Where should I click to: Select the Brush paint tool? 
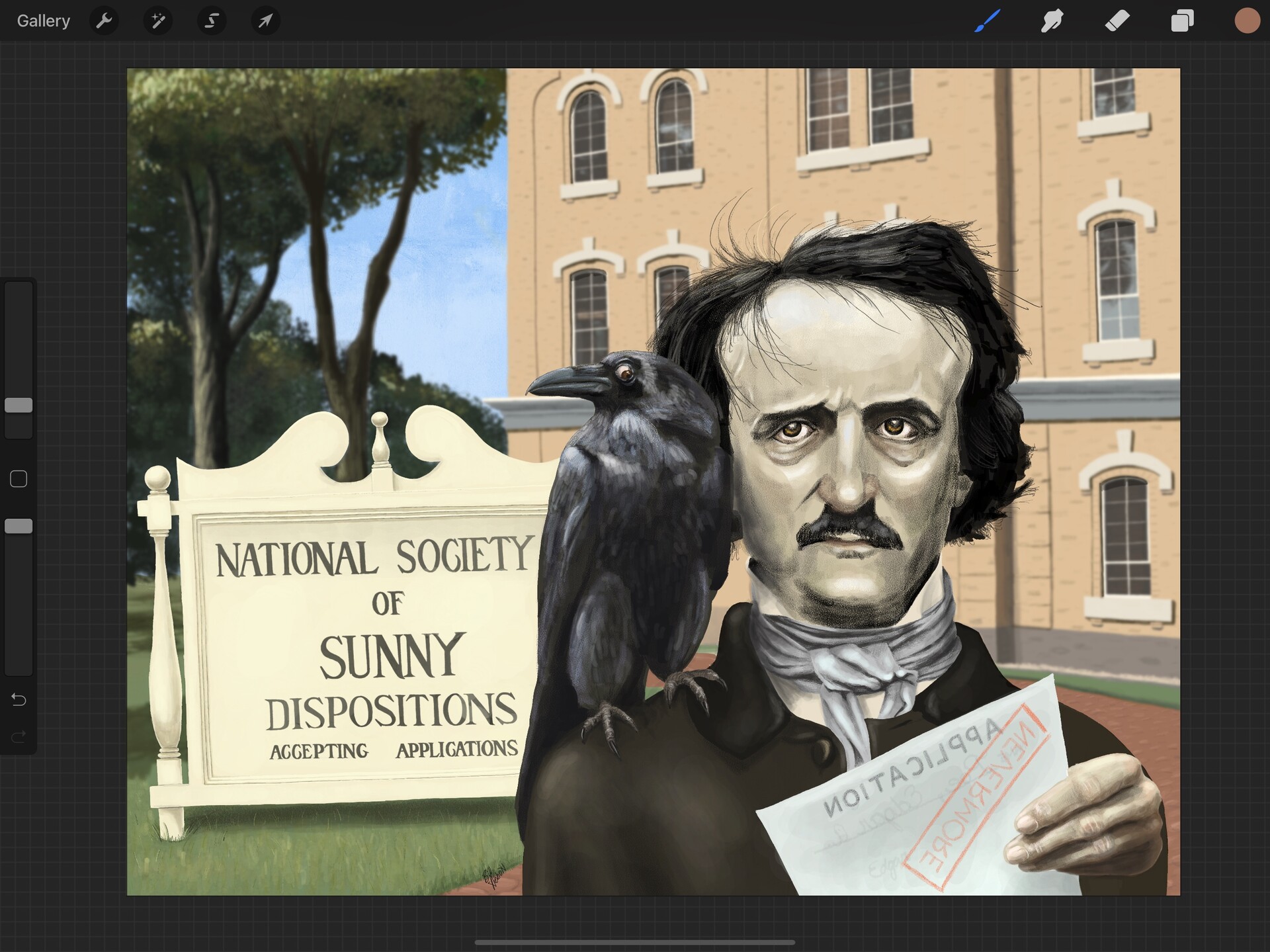tap(987, 21)
